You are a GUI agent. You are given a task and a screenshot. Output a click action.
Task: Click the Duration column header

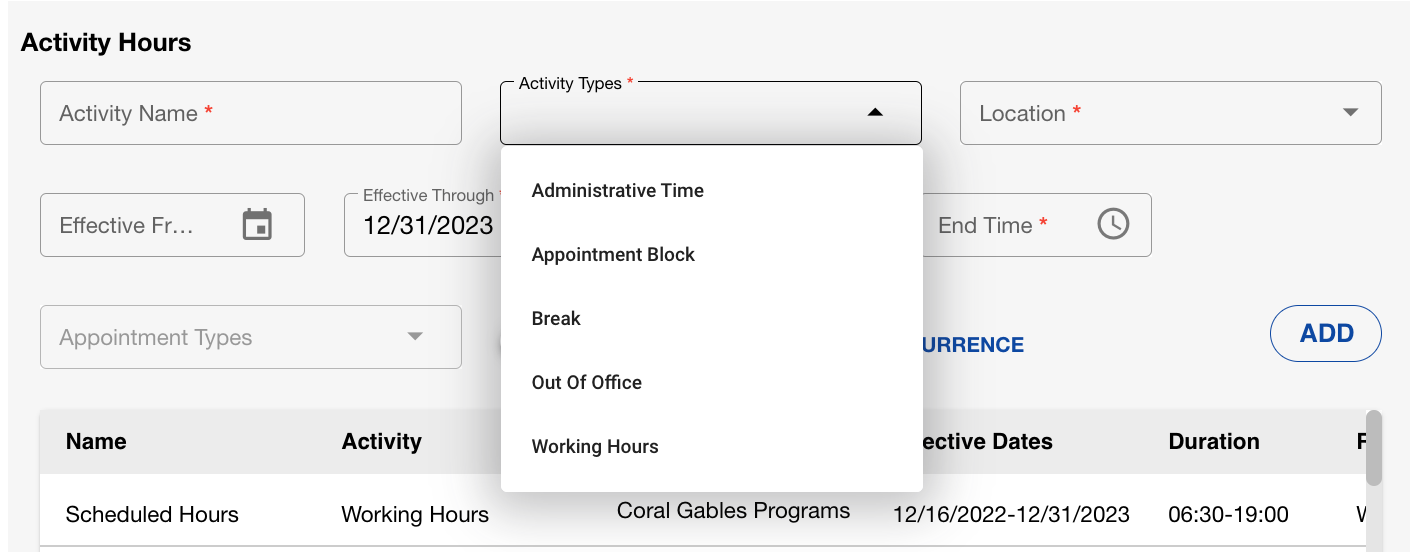pyautogui.click(x=1213, y=442)
